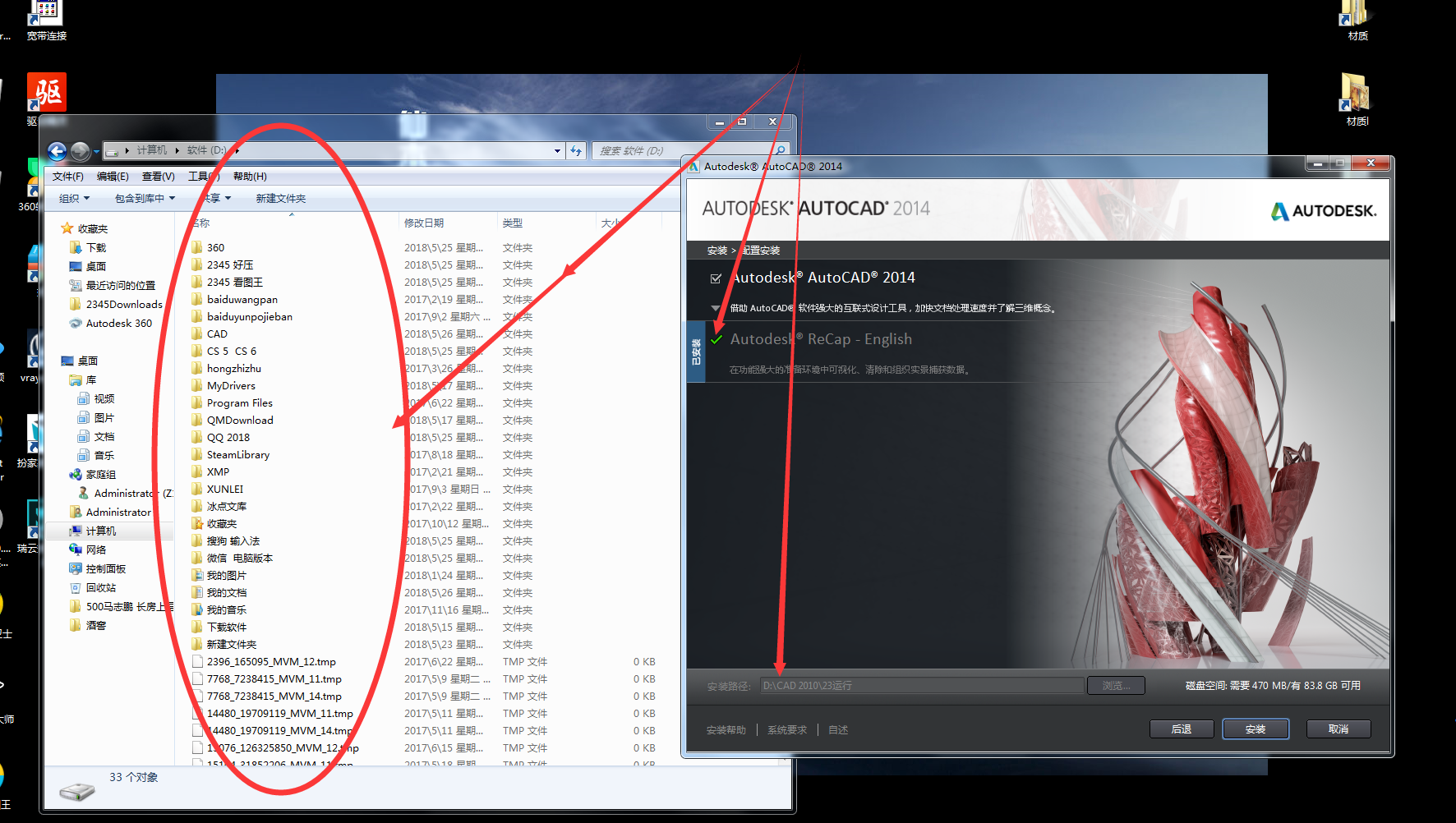1456x823 pixels.
Task: Open the 查看(V) menu
Action: (158, 176)
